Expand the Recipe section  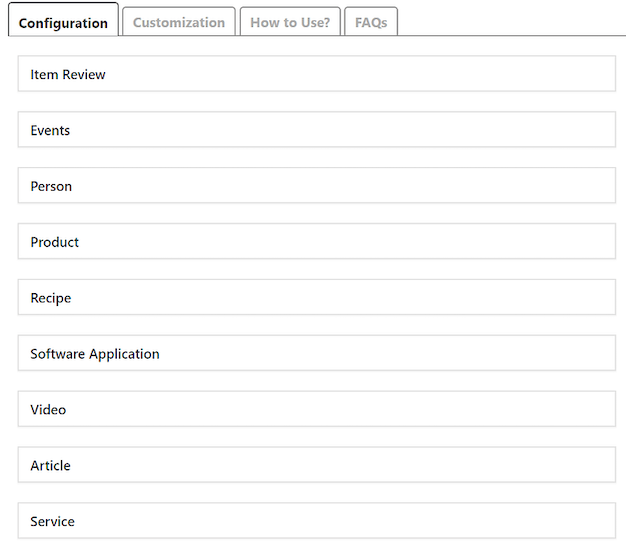click(317, 297)
